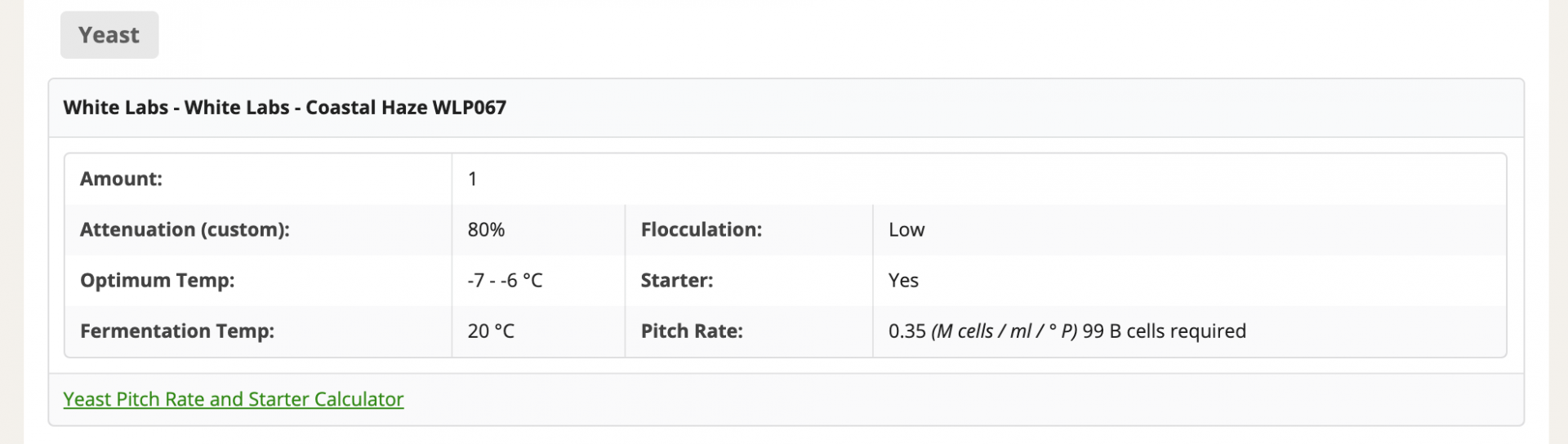Screen dimensions: 1568x444
Task: Select the 80% attenuation value
Action: click(486, 229)
